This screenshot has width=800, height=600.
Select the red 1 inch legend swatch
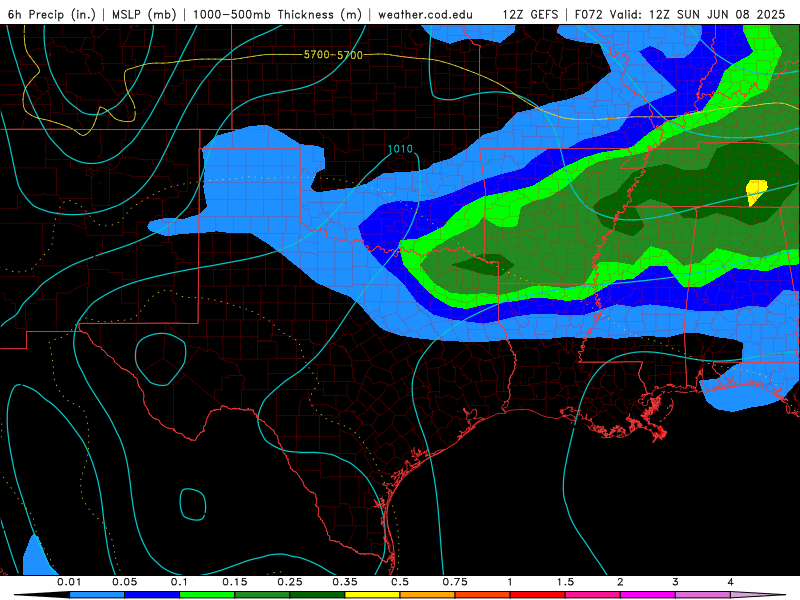click(x=538, y=595)
